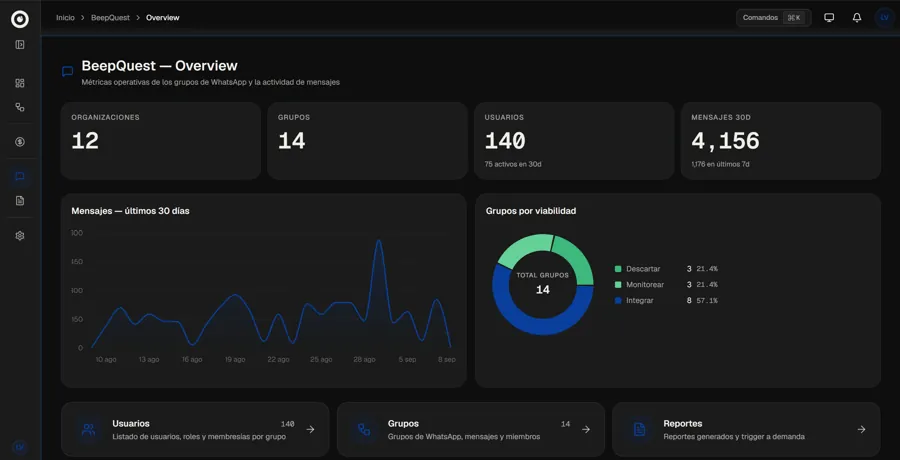
Task: Open the notifications bell
Action: 857,18
